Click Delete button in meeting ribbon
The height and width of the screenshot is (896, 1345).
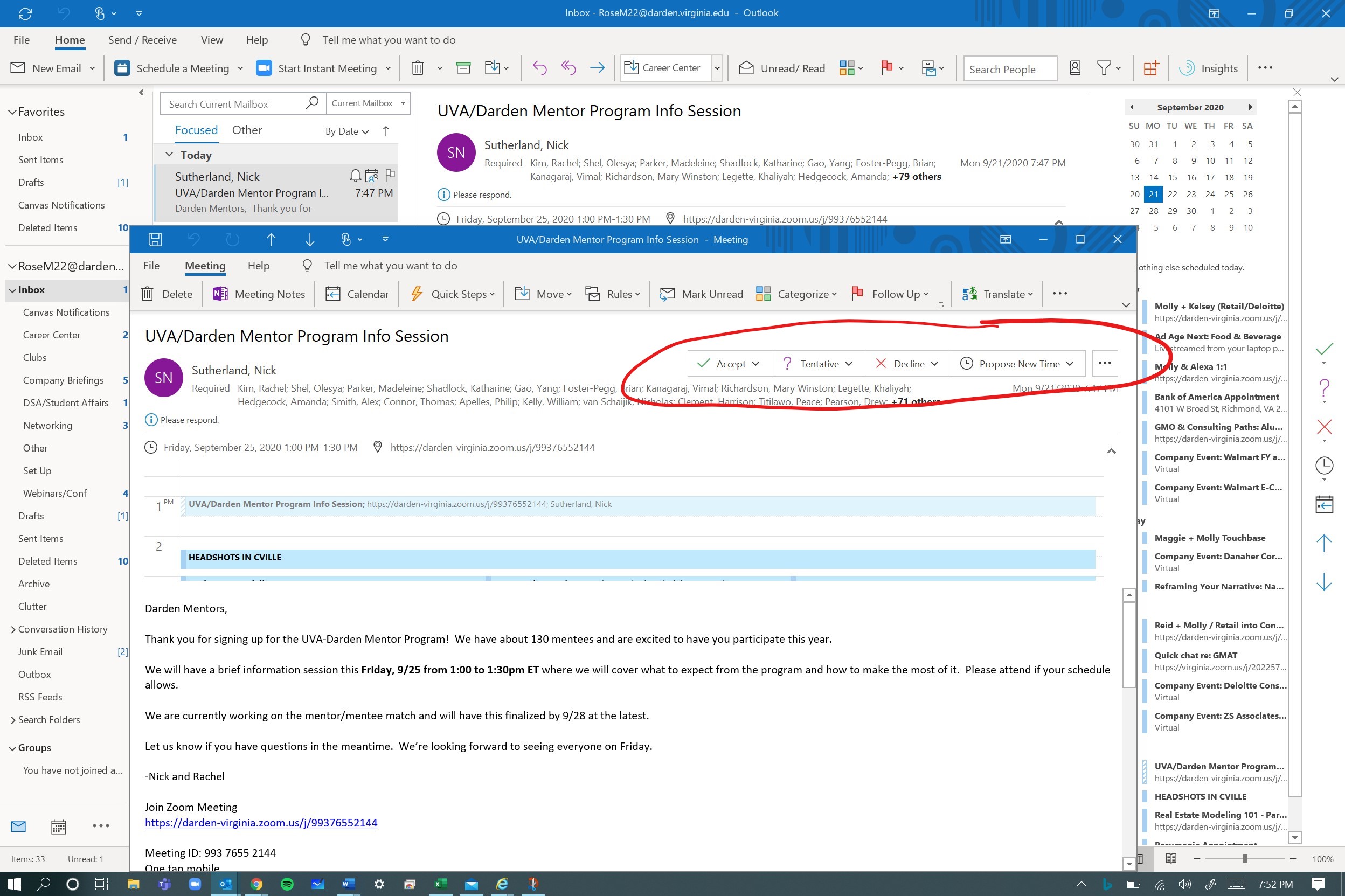tap(167, 294)
